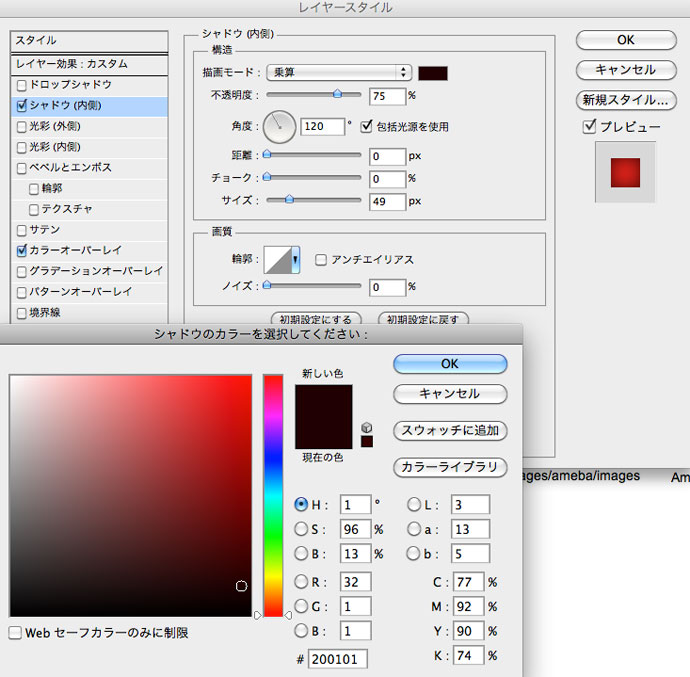
Task: Toggle Web セーフカラーのみに制限 checkbox
Action: (16, 633)
